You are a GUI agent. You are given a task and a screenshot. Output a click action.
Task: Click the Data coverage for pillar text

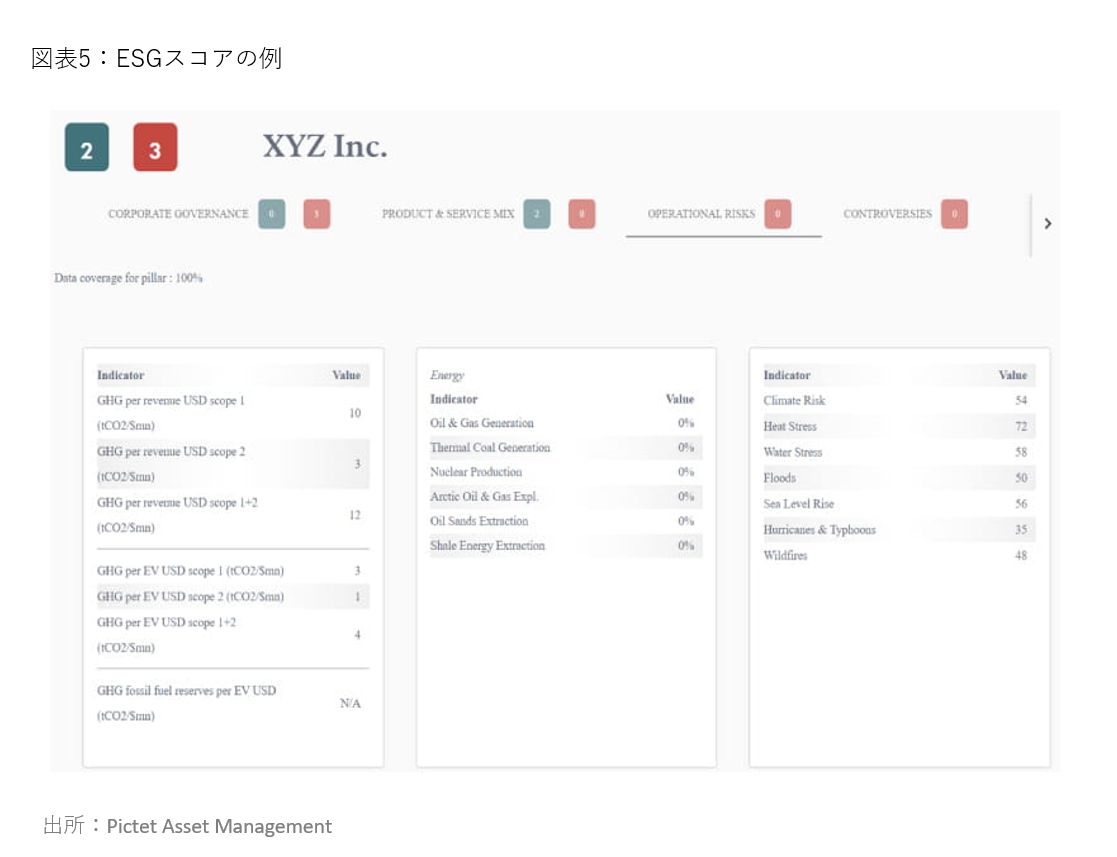(128, 278)
